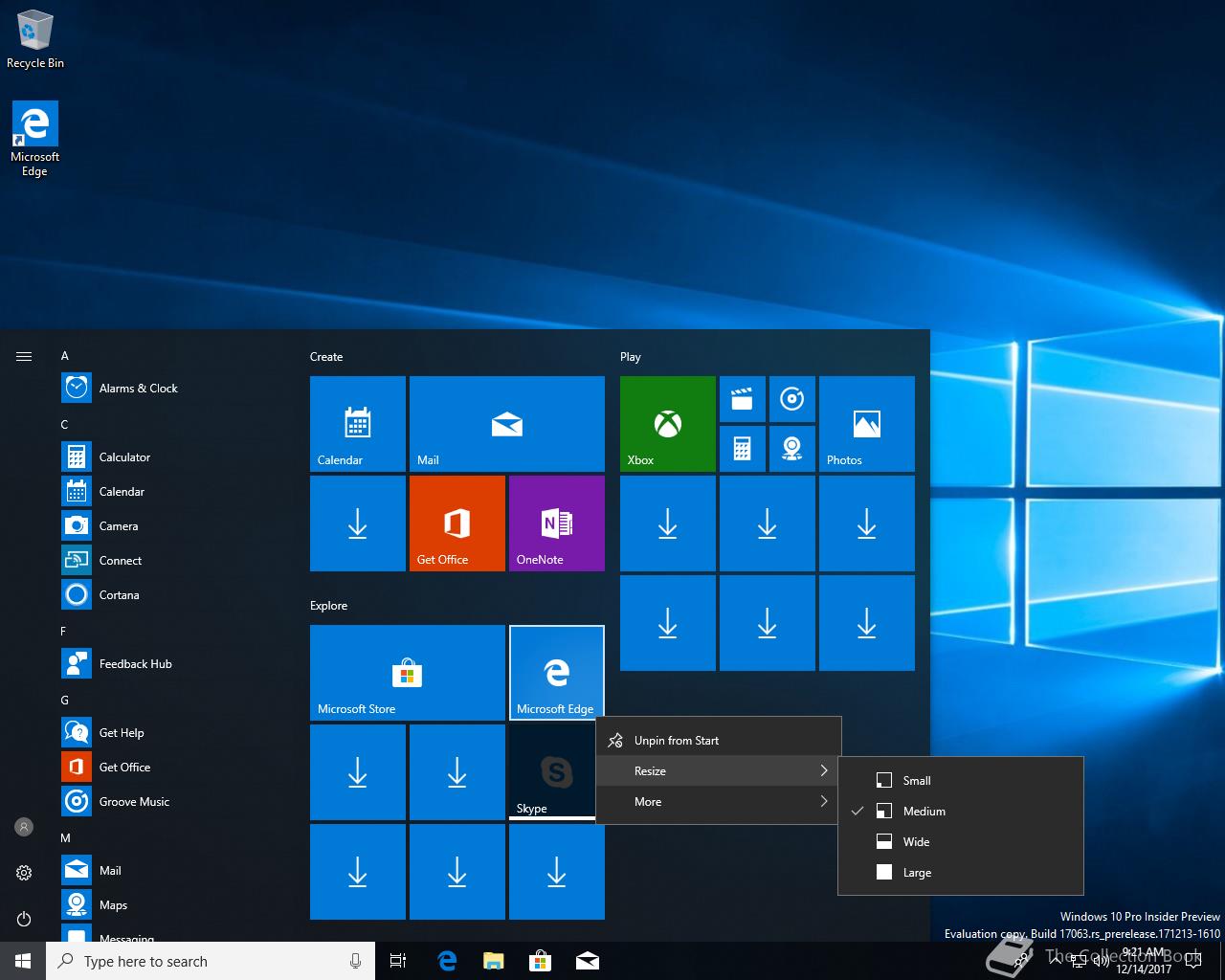Open the wide Mail tile
The height and width of the screenshot is (980, 1225).
(x=507, y=424)
